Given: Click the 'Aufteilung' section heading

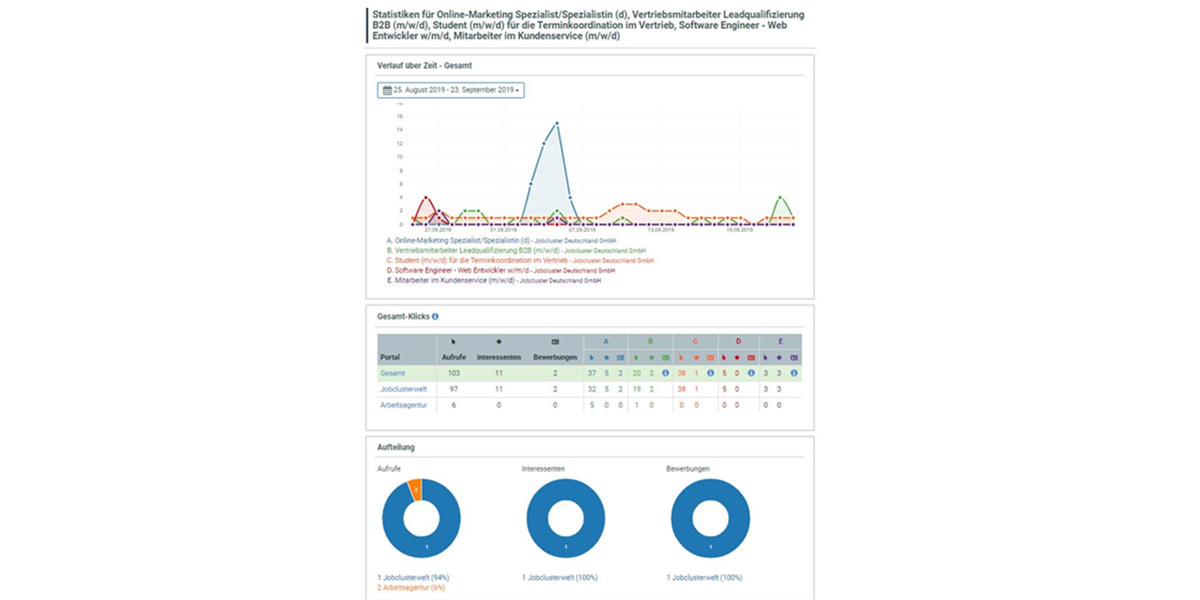Looking at the screenshot, I should 396,447.
